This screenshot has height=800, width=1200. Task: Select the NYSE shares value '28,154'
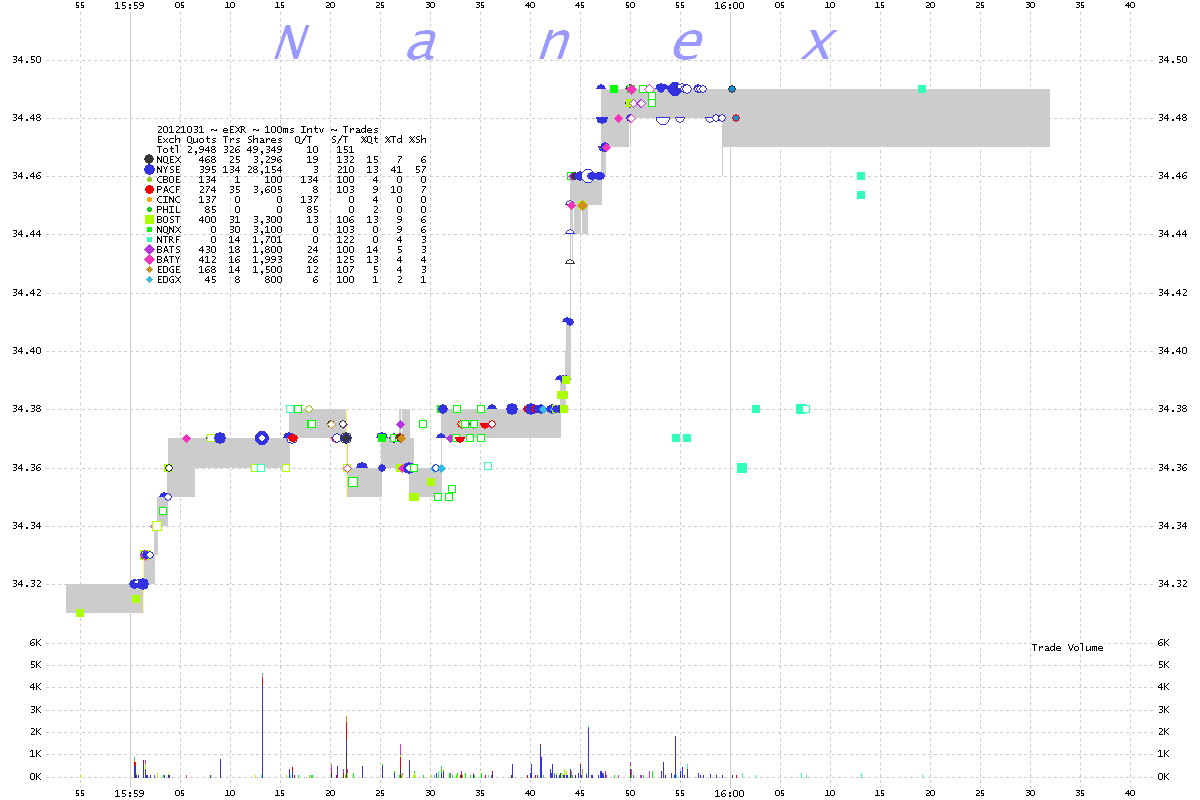tap(265, 169)
